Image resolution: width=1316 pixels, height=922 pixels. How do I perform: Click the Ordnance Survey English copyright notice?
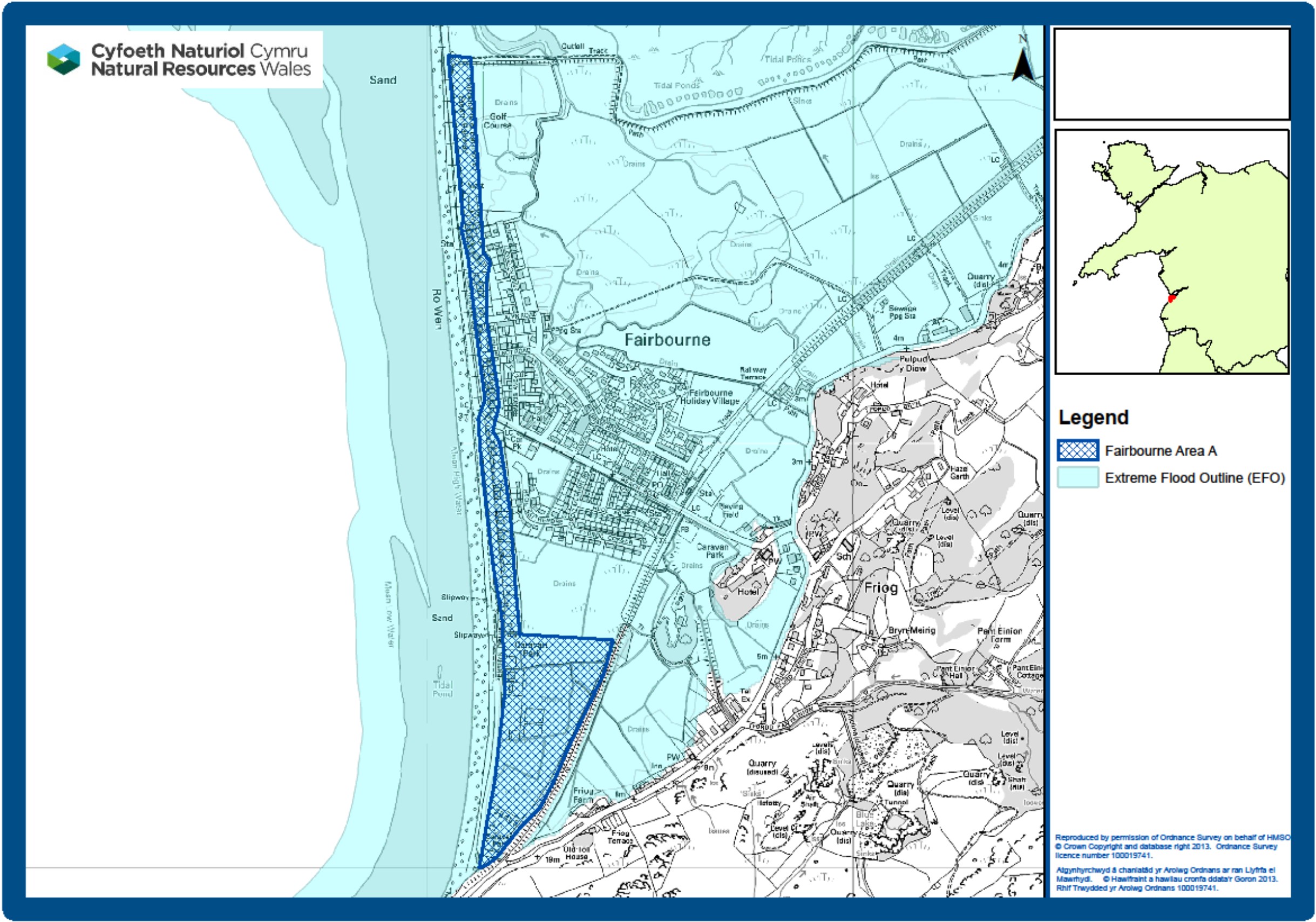[x=1167, y=846]
